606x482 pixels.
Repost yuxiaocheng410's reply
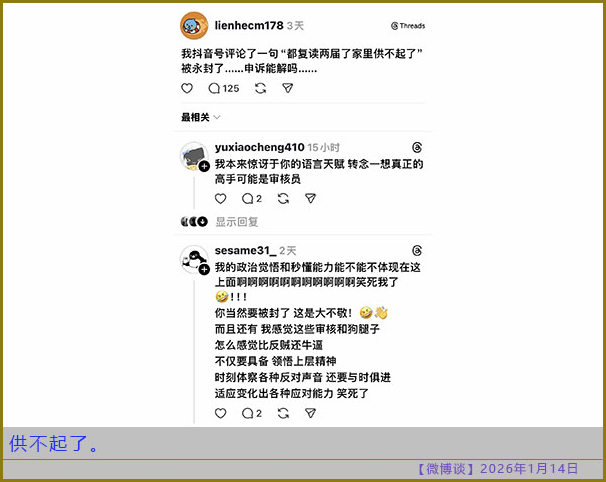click(x=283, y=199)
